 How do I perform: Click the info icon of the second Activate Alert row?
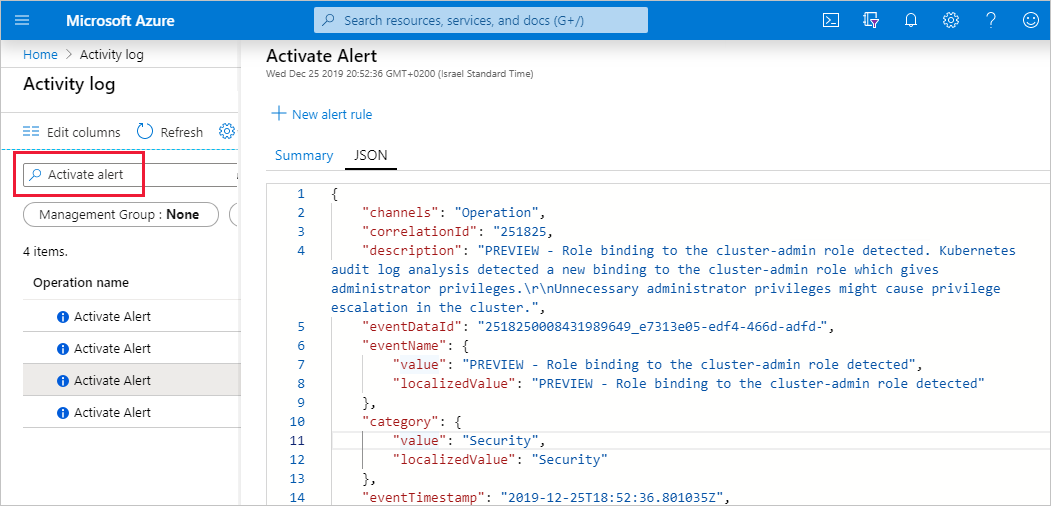pyautogui.click(x=64, y=349)
